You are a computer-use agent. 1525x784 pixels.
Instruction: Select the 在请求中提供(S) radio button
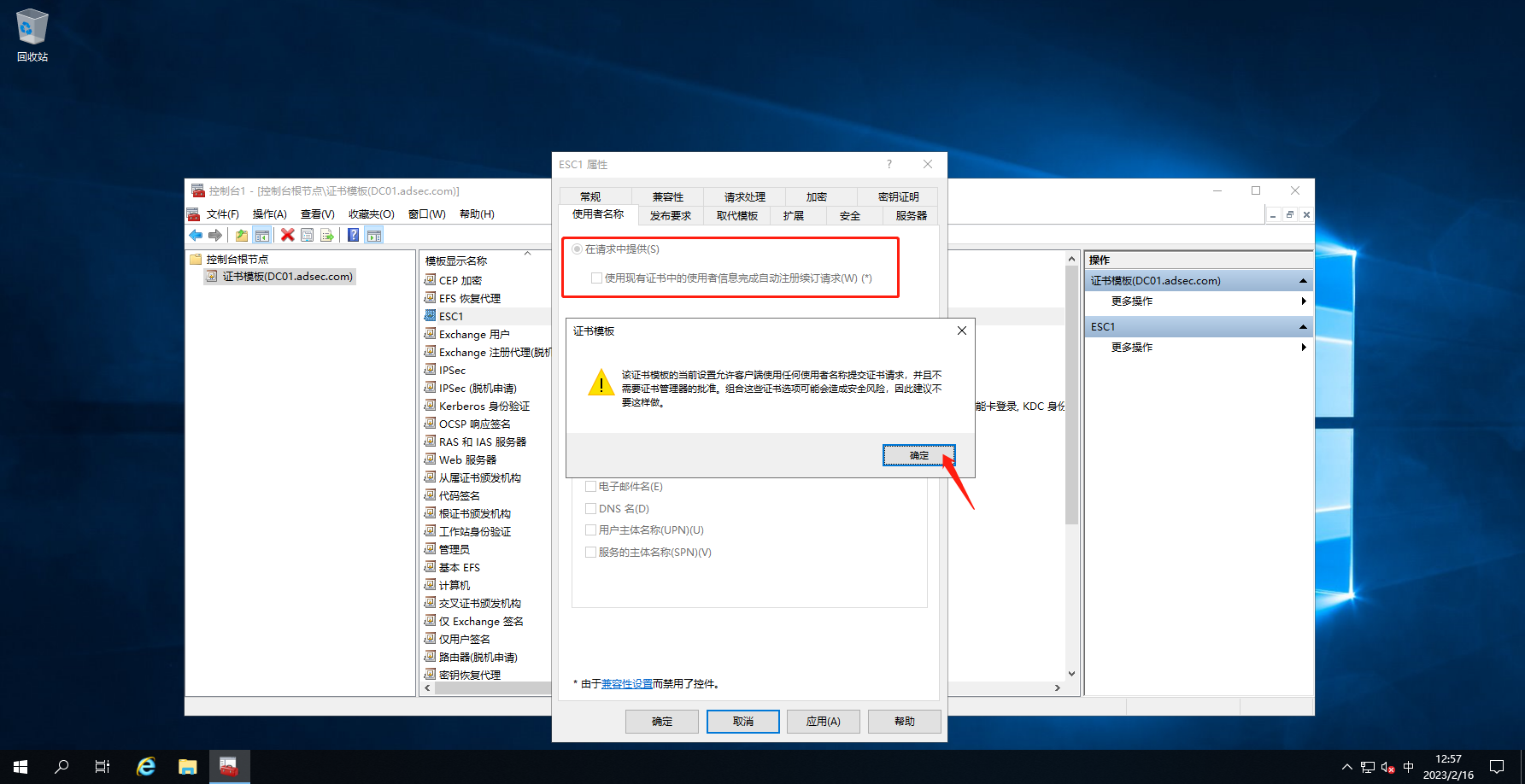[578, 249]
